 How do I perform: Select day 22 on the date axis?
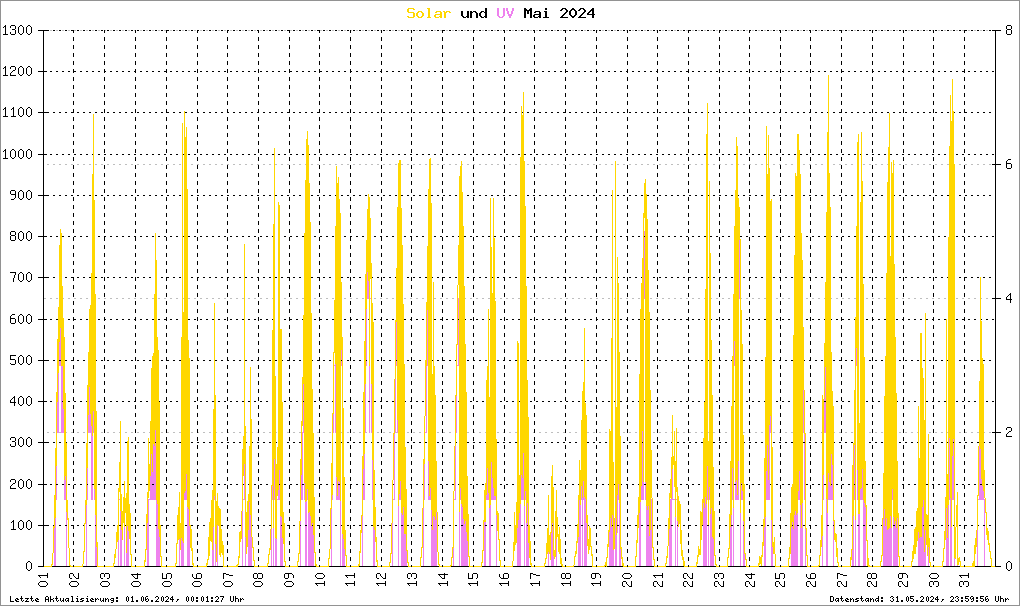[688, 581]
